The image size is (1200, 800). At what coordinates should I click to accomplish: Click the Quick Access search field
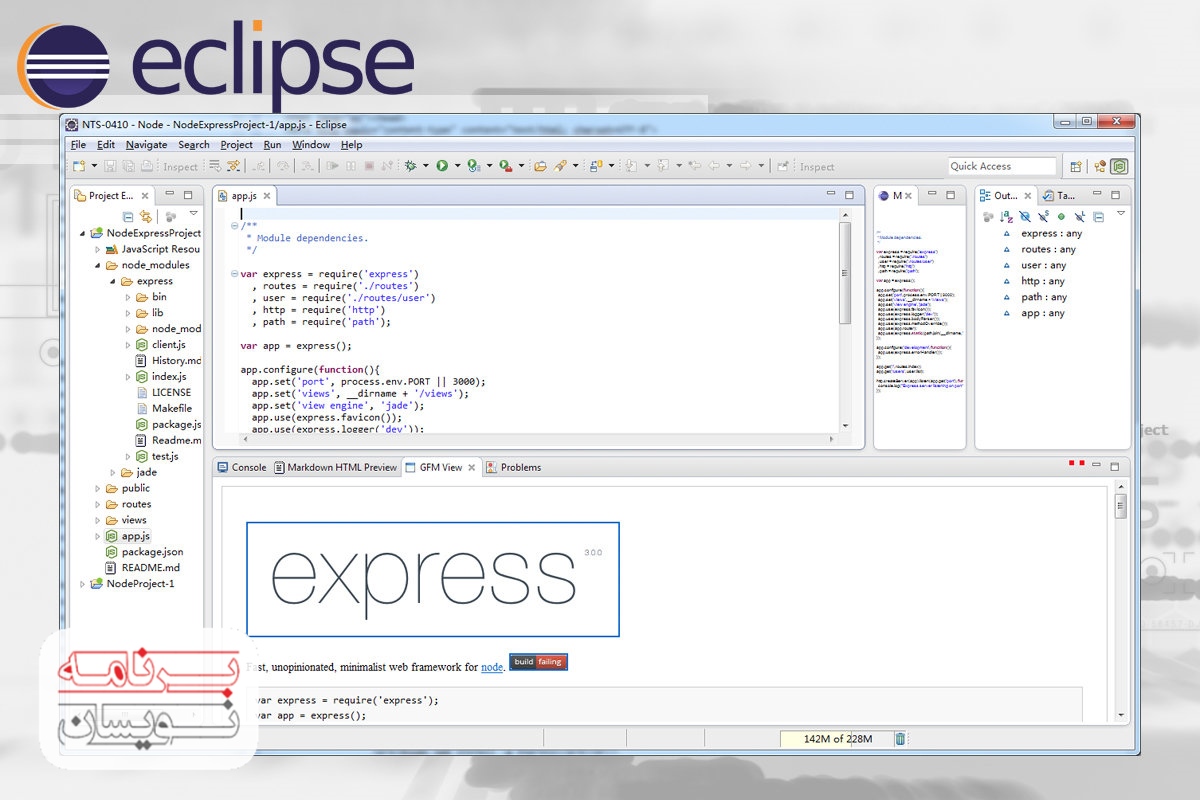pos(1002,166)
